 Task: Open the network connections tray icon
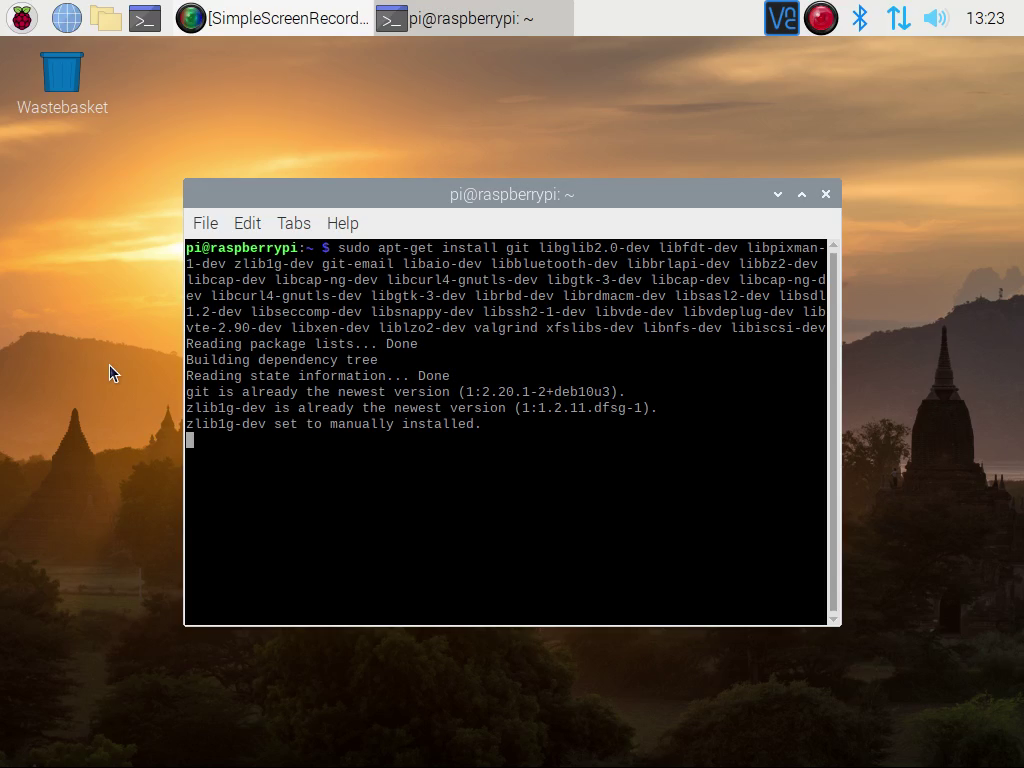click(898, 18)
